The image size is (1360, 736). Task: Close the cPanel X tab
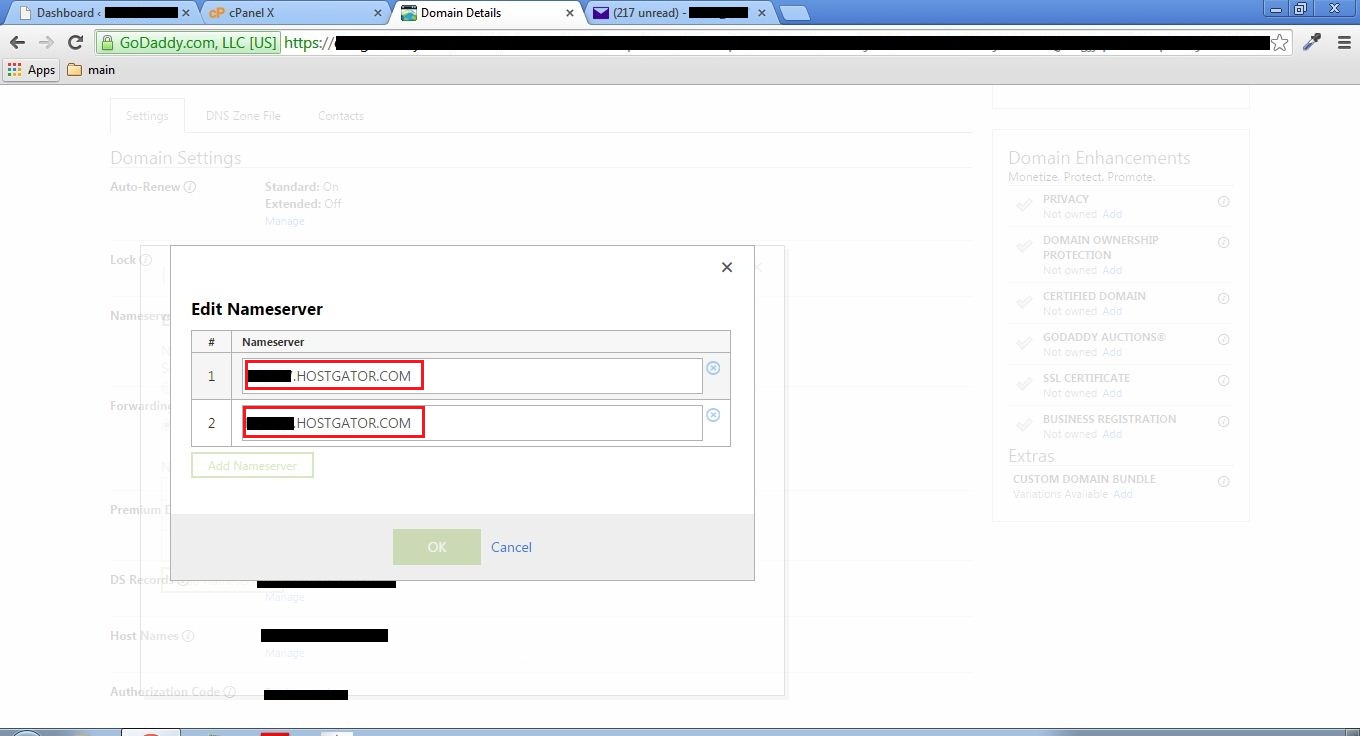[x=377, y=13]
